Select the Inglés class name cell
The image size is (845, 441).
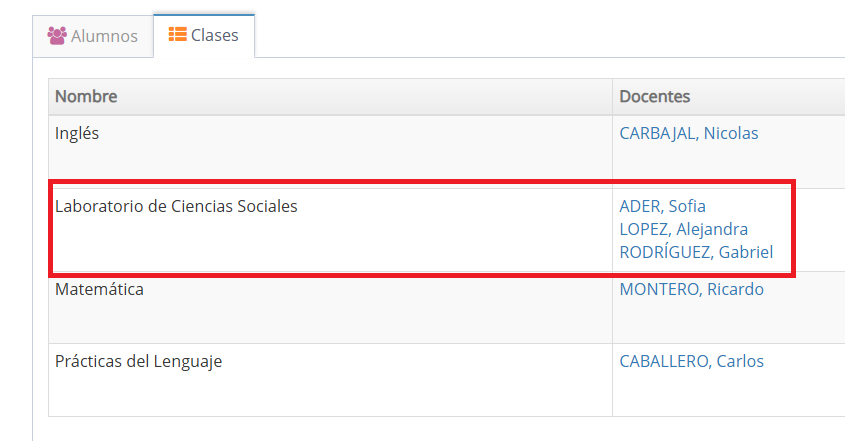pyautogui.click(x=77, y=133)
